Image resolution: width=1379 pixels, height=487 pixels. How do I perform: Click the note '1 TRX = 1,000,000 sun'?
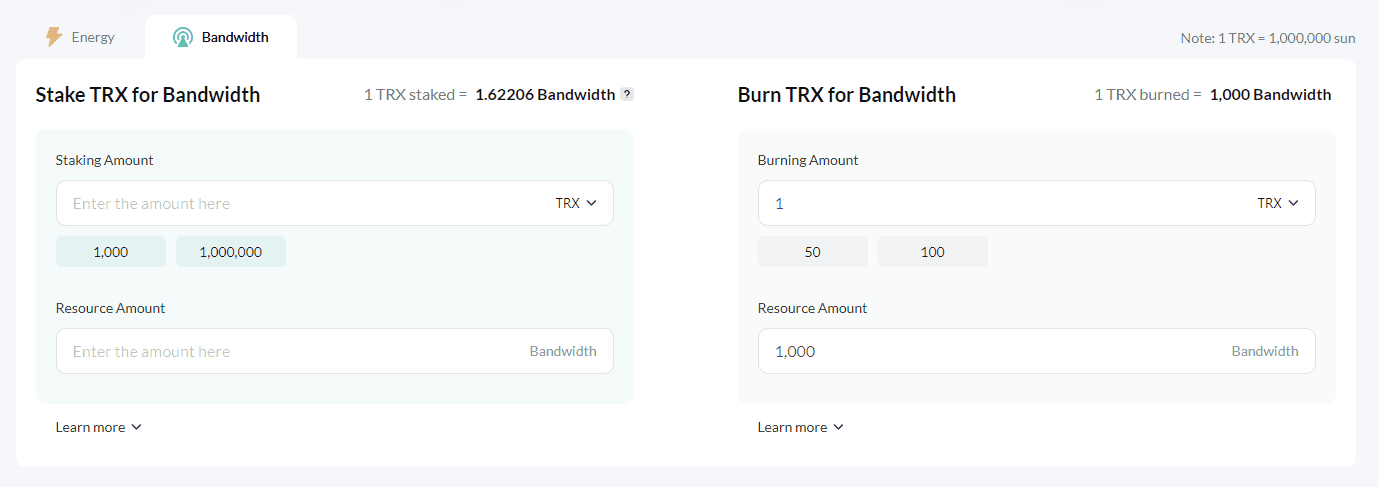click(x=1268, y=38)
